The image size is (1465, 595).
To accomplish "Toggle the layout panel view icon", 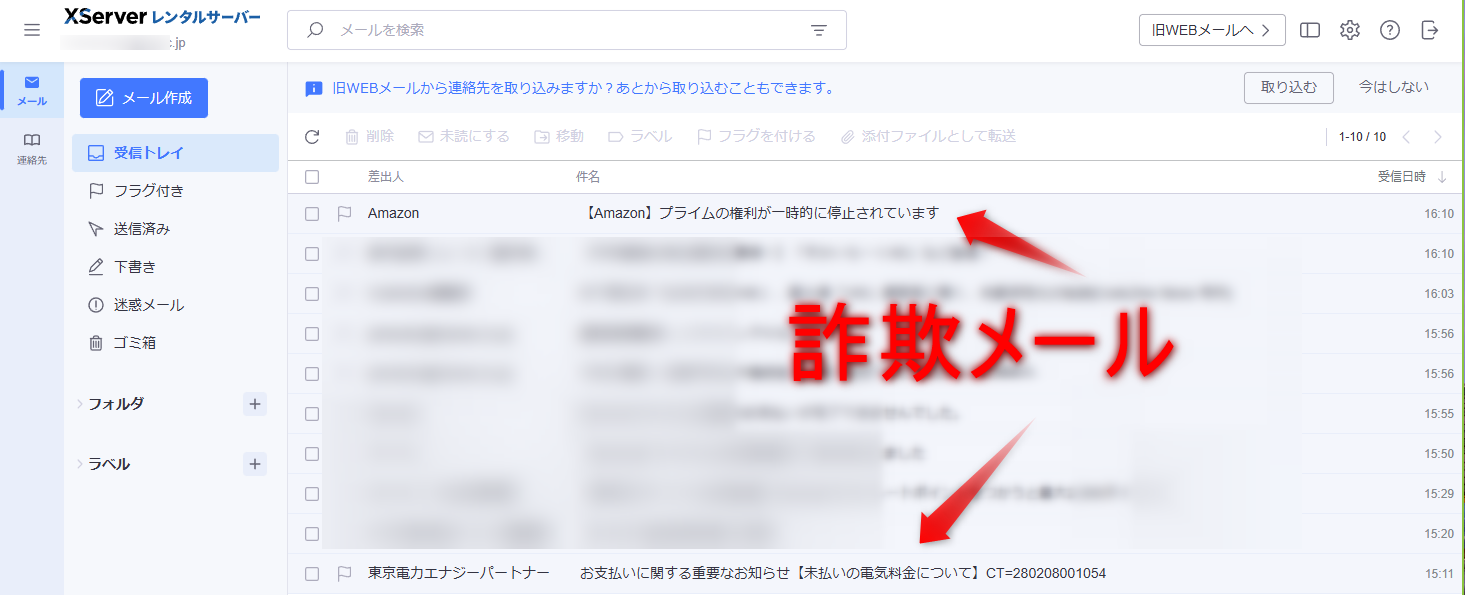I will point(1310,30).
